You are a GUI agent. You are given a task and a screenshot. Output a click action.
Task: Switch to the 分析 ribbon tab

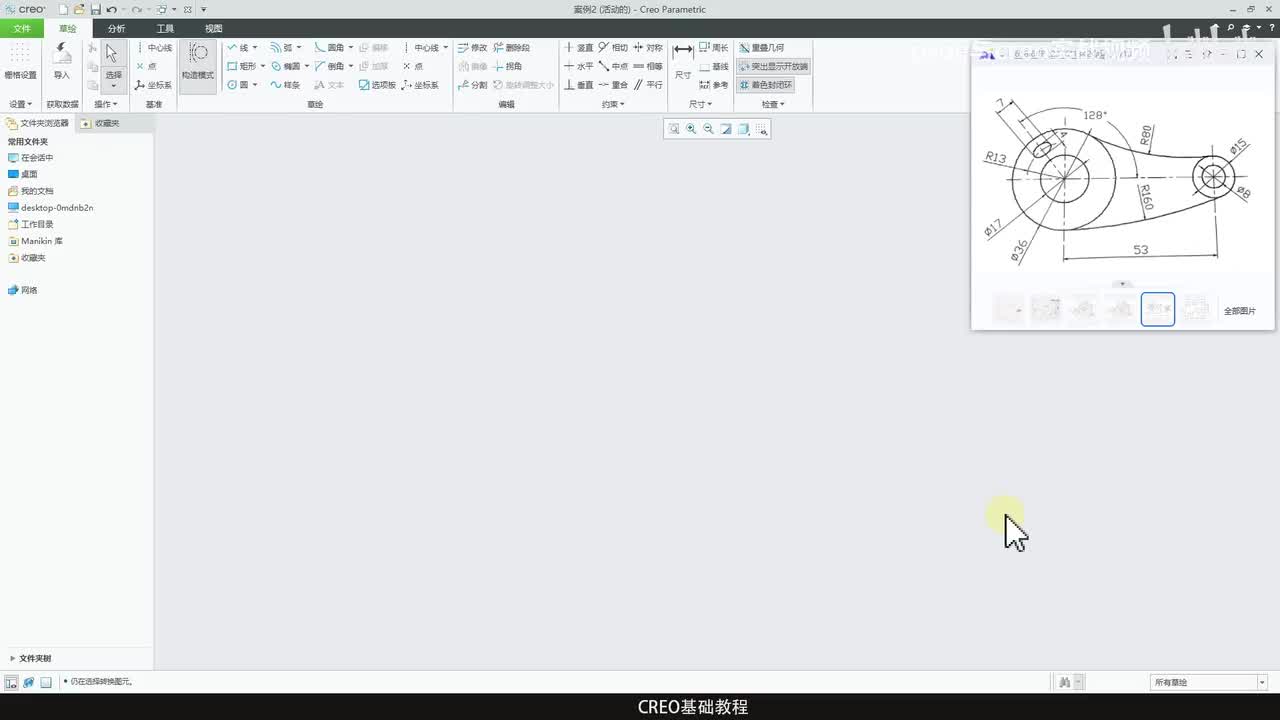117,29
